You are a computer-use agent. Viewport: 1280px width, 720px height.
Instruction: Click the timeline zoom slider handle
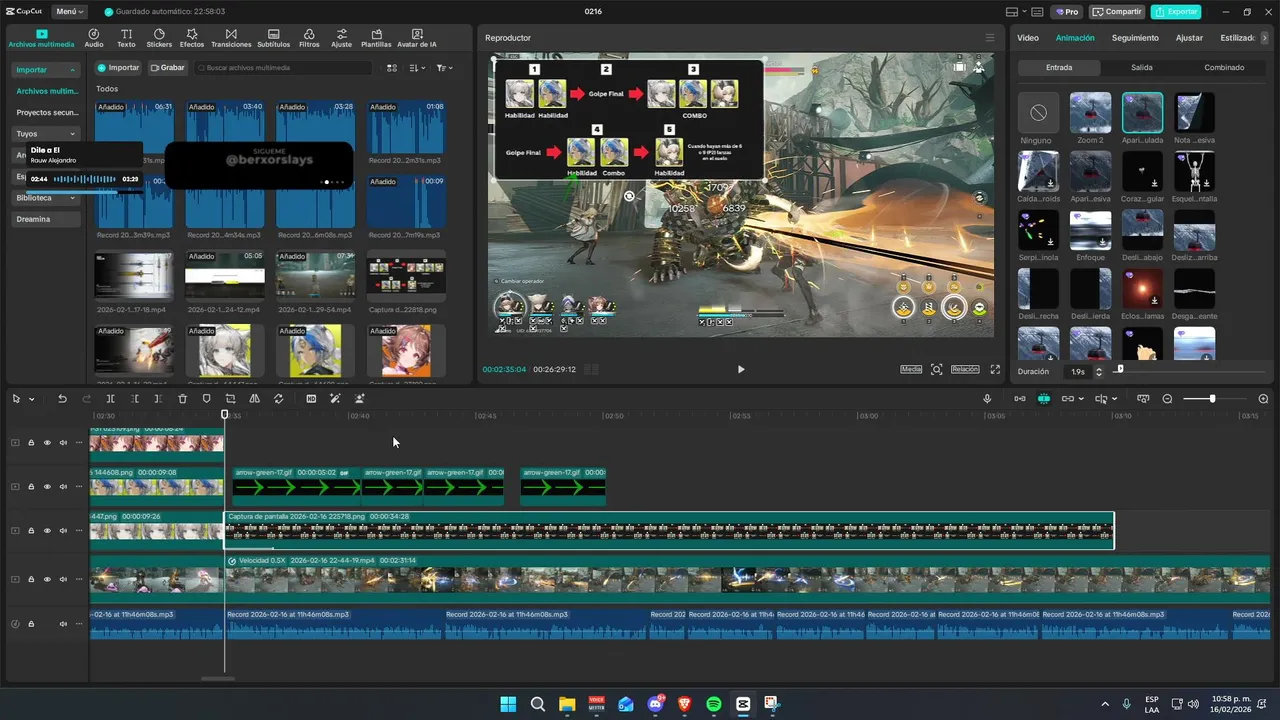click(1212, 399)
